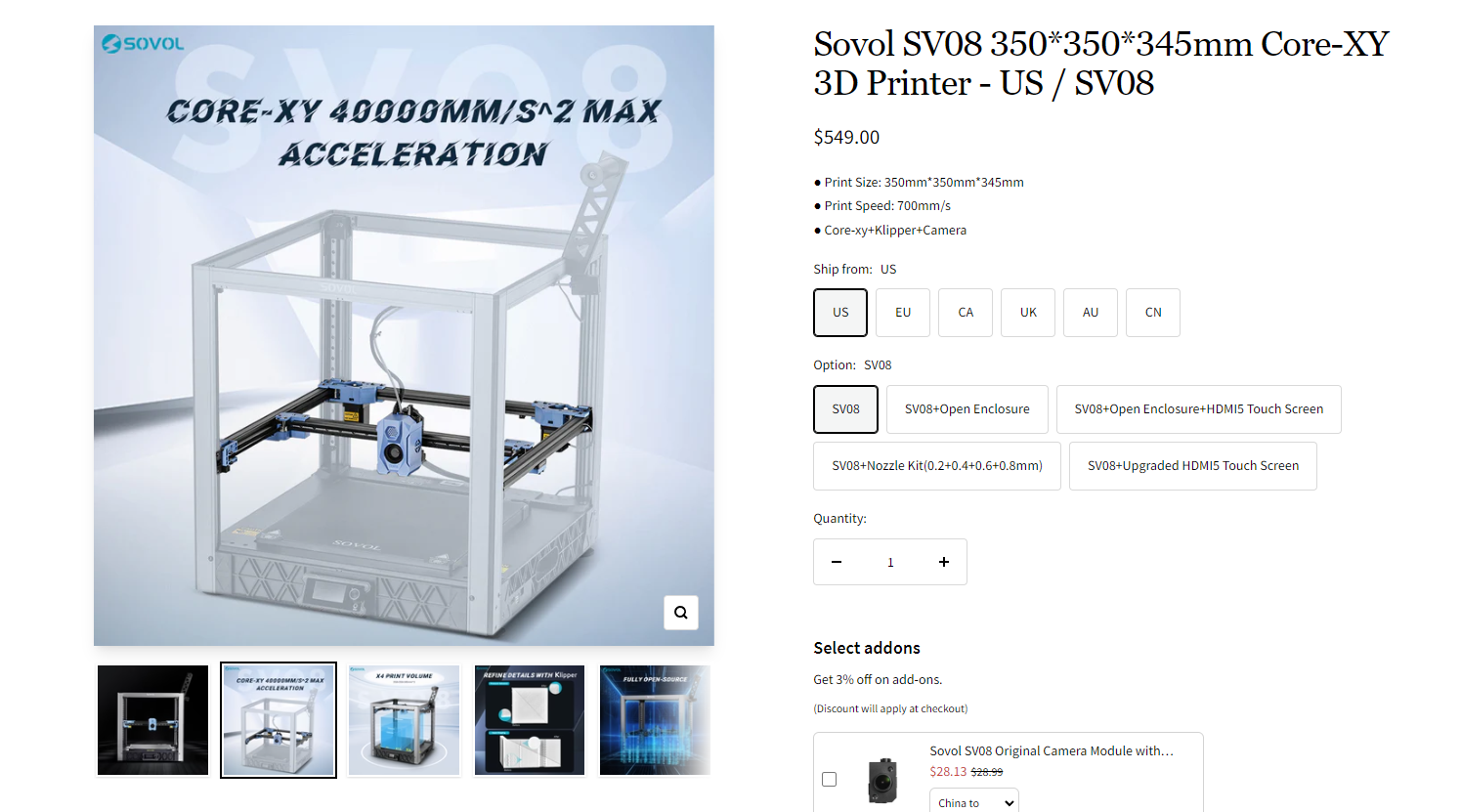Show the X4 Print Volume thumbnail
Image resolution: width=1461 pixels, height=812 pixels.
[405, 720]
